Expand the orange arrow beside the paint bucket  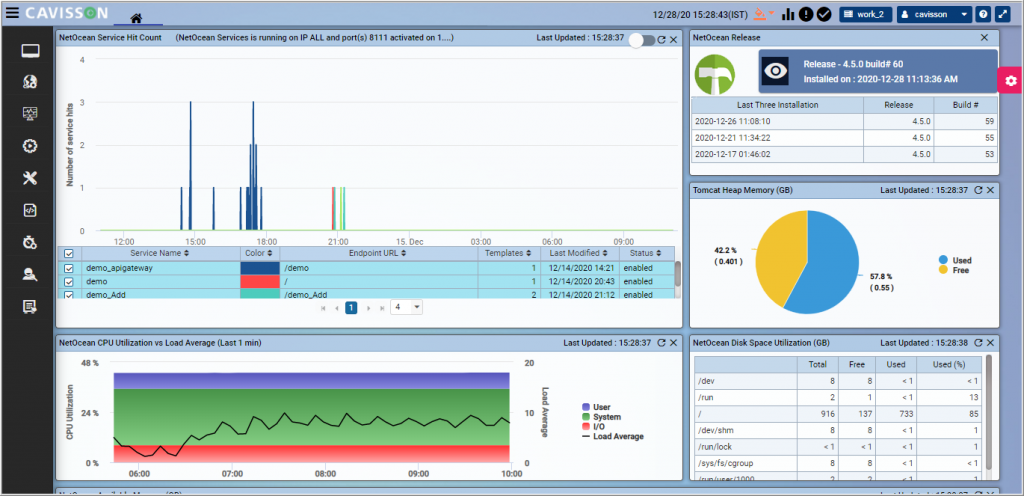click(x=771, y=13)
